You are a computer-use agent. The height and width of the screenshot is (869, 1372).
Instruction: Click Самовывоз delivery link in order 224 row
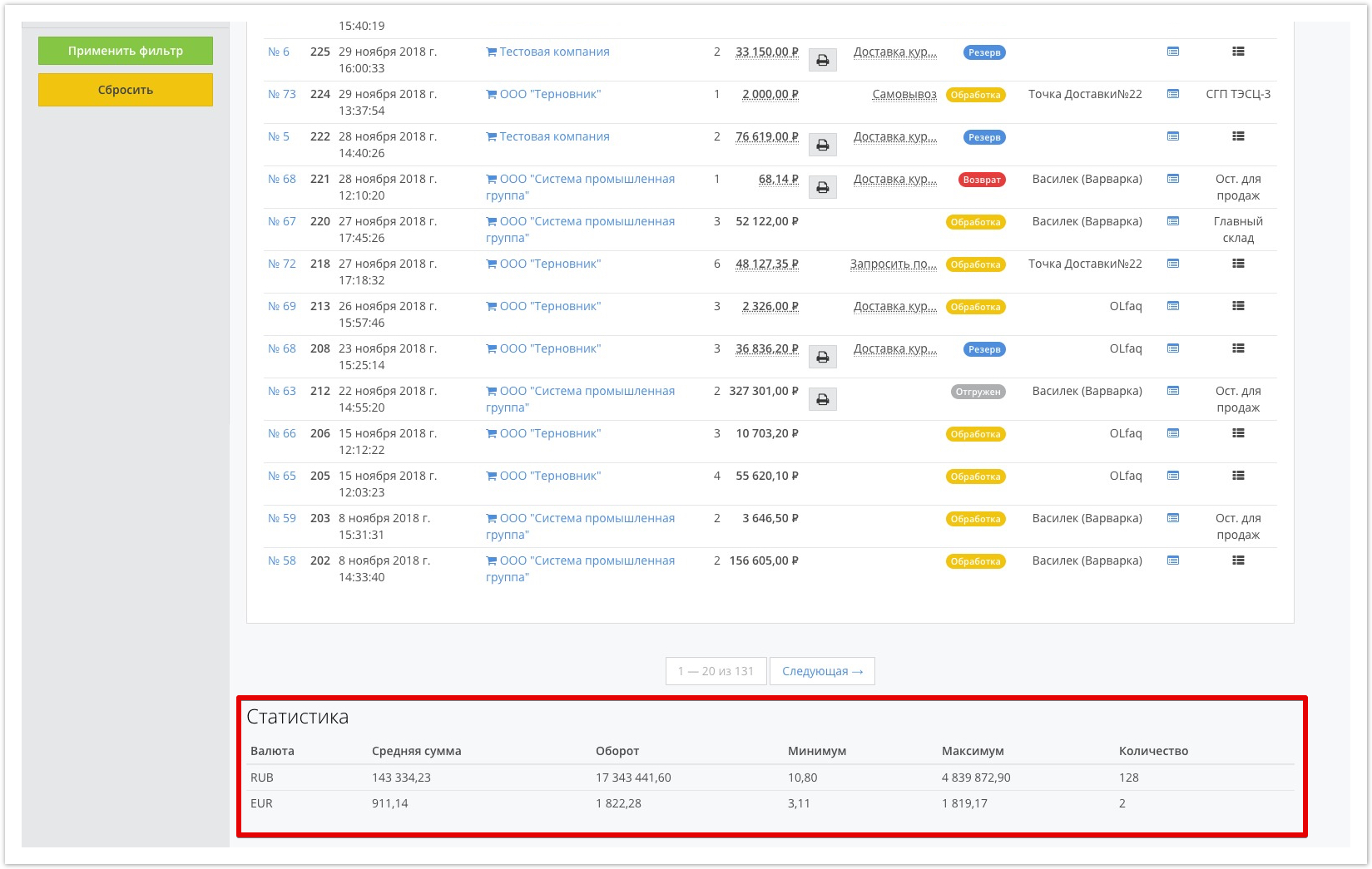(x=904, y=94)
